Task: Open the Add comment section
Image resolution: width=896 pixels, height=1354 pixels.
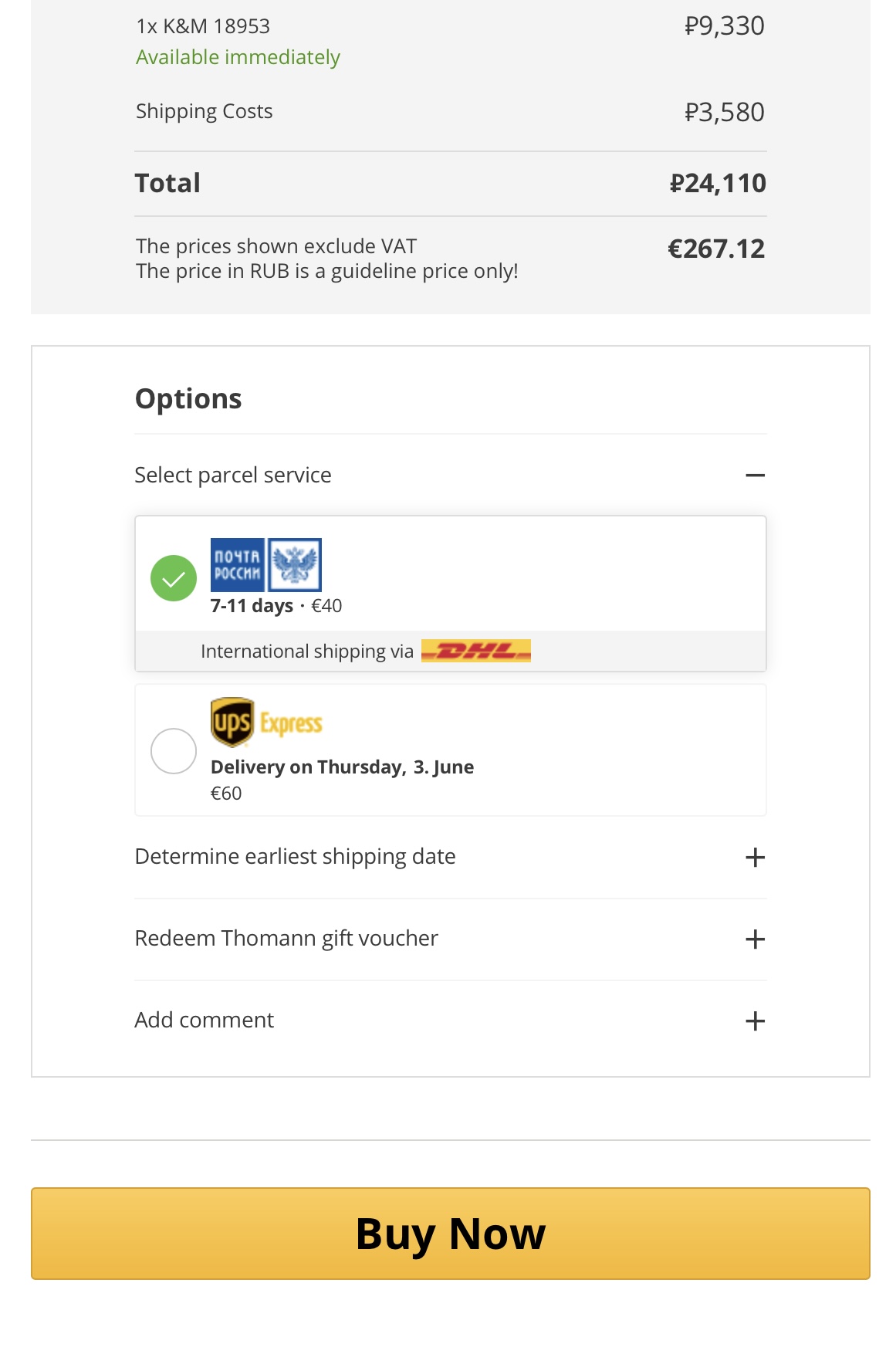Action: pyautogui.click(x=205, y=1021)
